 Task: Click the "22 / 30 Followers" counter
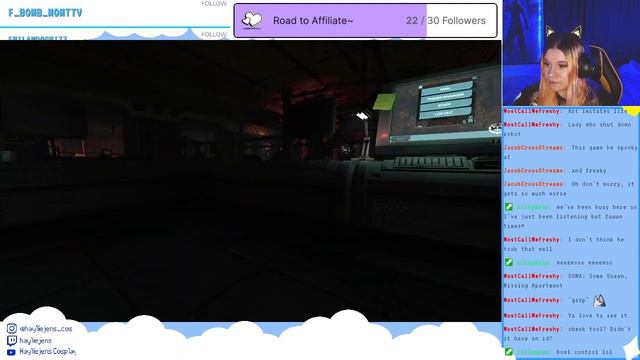tap(446, 20)
